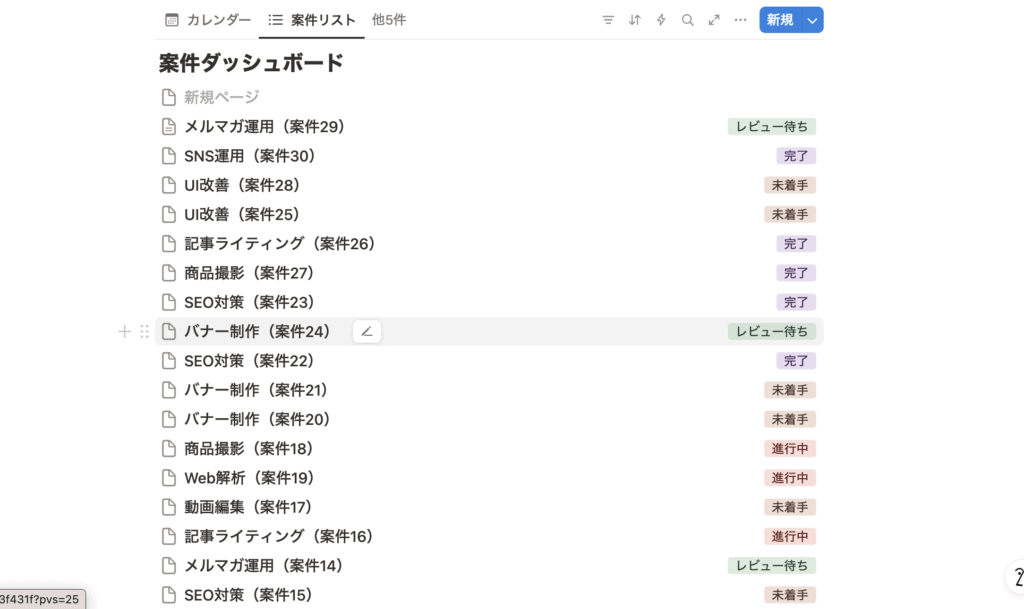Viewport: 1024px width, 609px height.
Task: Open the SNS運用（案件30）page
Action: point(249,156)
